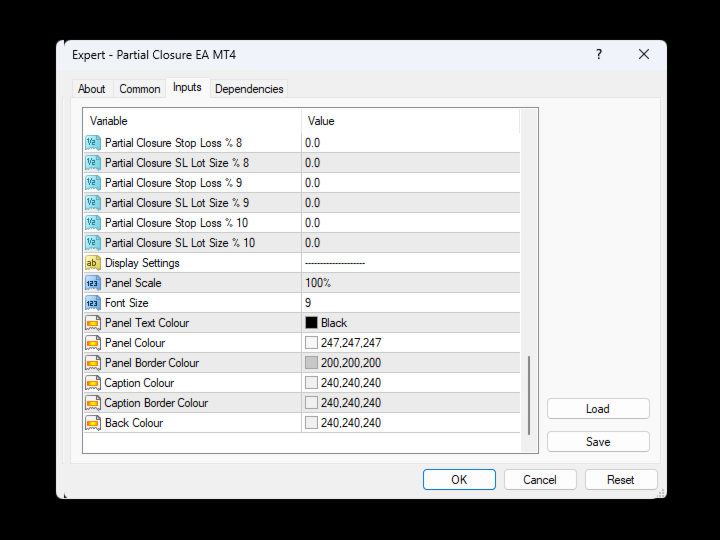
Task: Click icon beside Partial Closure Stop Loss % 10
Action: (x=93, y=223)
